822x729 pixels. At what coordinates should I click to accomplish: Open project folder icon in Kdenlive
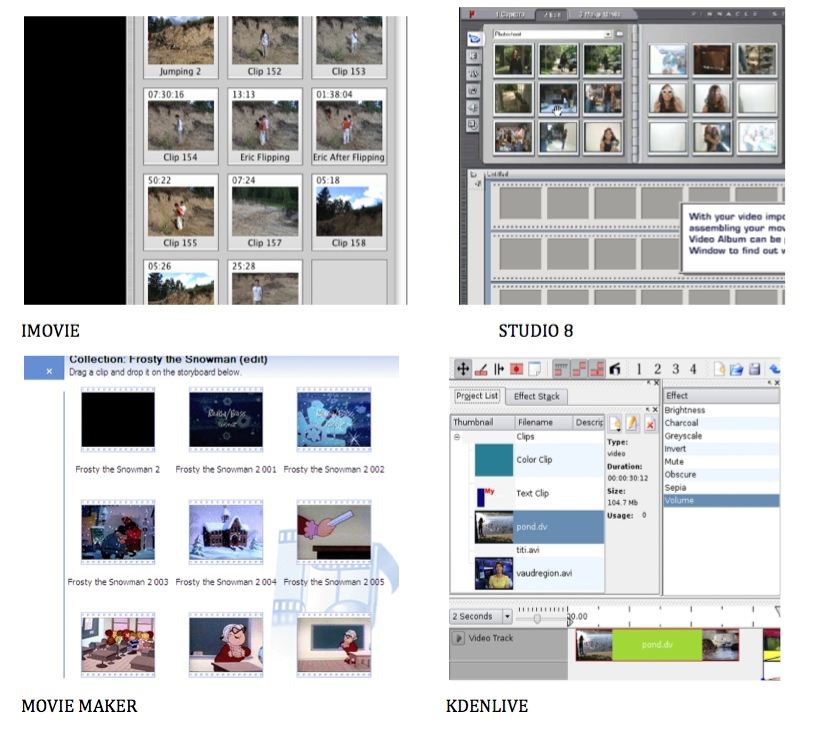coord(737,369)
